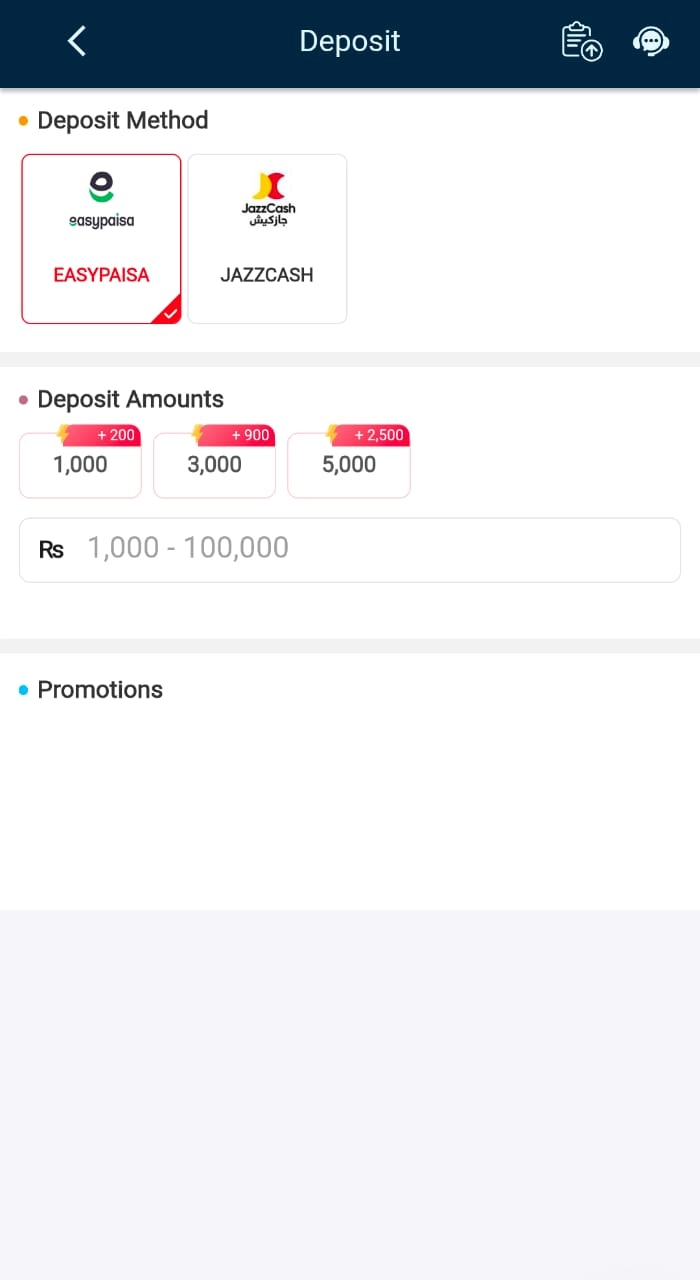Image resolution: width=700 pixels, height=1280 pixels.
Task: Click the +200 bonus badge
Action: pos(115,435)
